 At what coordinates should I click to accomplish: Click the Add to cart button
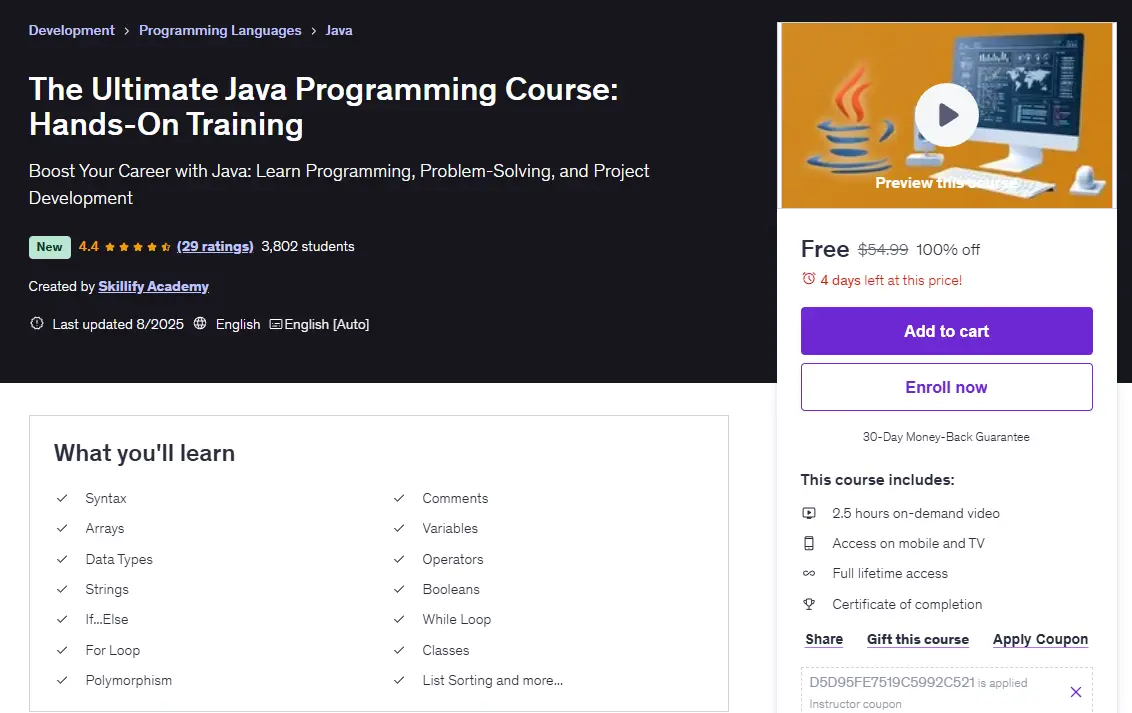click(946, 331)
